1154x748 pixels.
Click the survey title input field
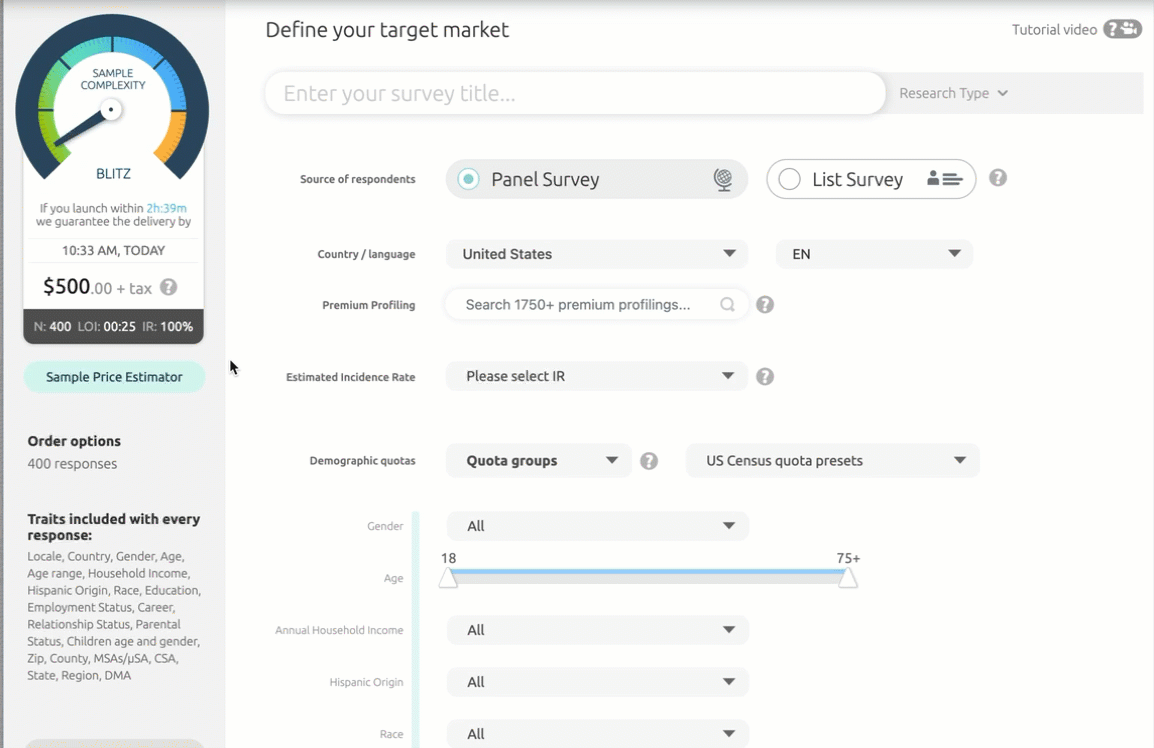click(x=575, y=94)
